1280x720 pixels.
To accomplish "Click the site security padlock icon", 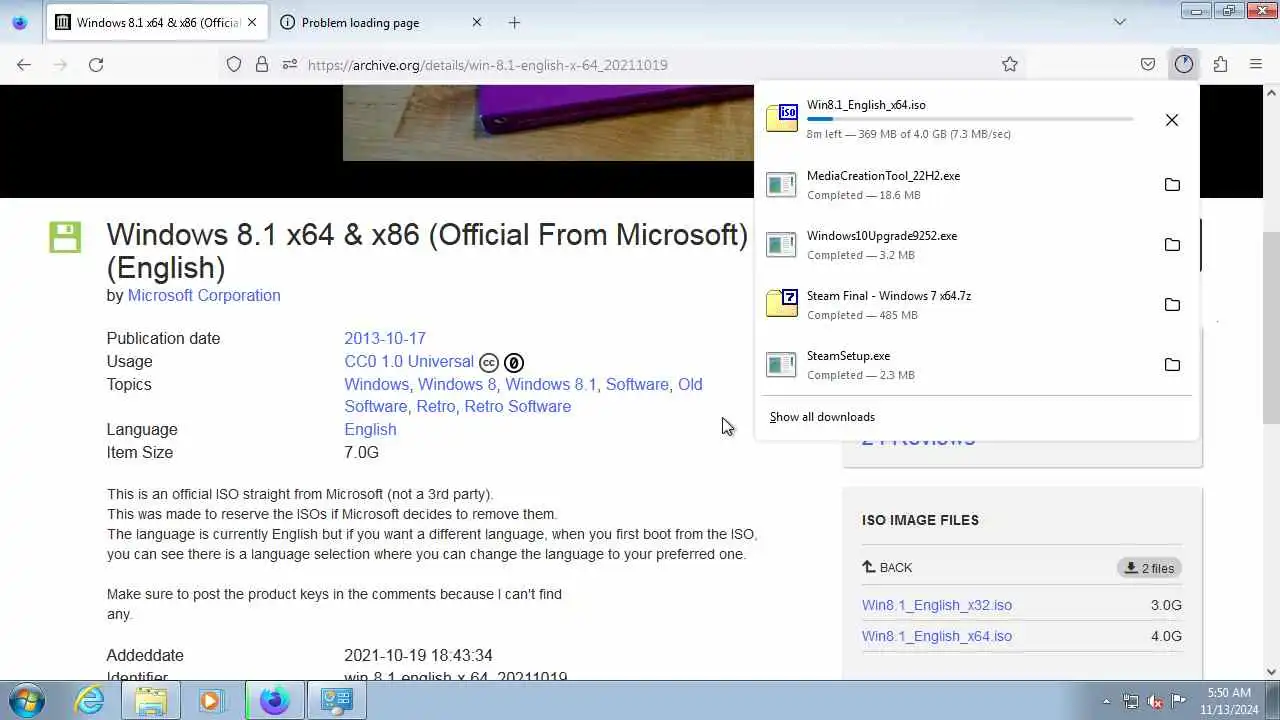I will tap(262, 64).
